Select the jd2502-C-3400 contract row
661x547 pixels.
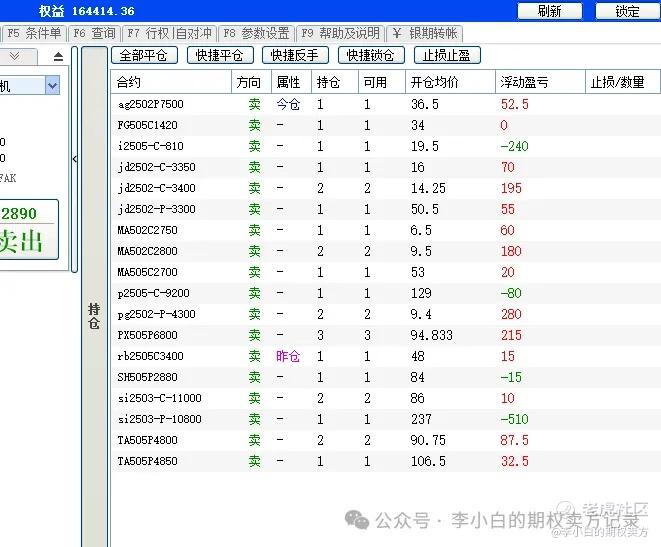(x=385, y=188)
